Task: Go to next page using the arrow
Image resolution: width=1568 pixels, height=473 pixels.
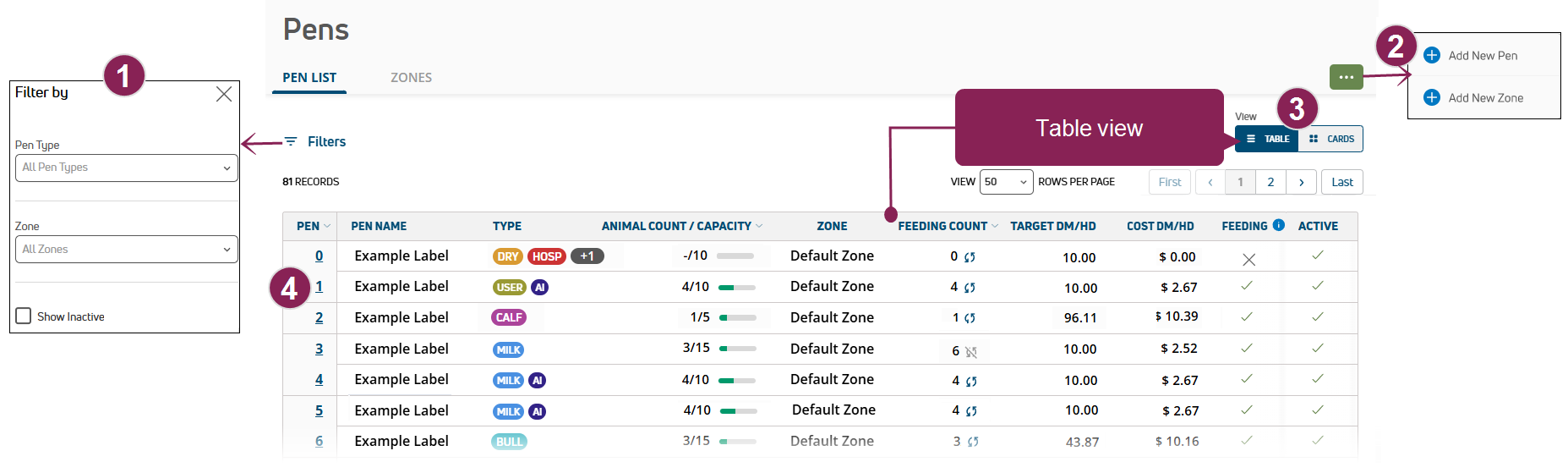Action: point(1301,182)
